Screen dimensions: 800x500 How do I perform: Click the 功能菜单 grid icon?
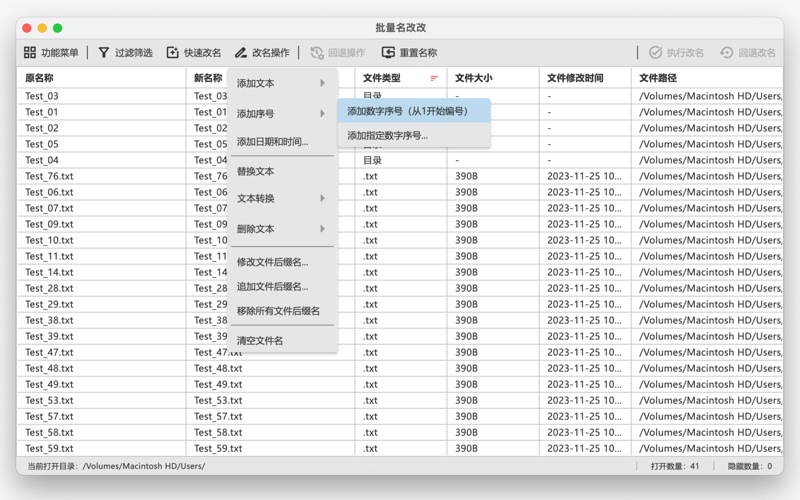pyautogui.click(x=30, y=53)
